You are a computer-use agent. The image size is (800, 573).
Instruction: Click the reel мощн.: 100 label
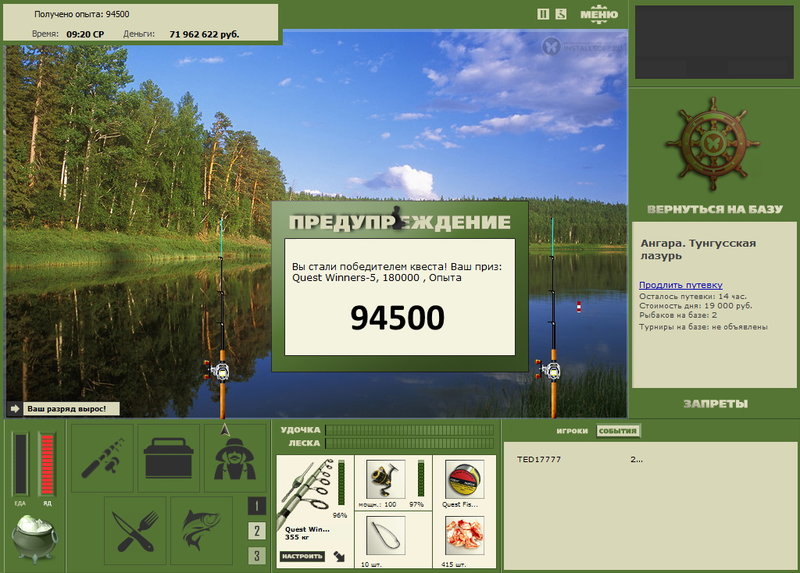(x=377, y=504)
